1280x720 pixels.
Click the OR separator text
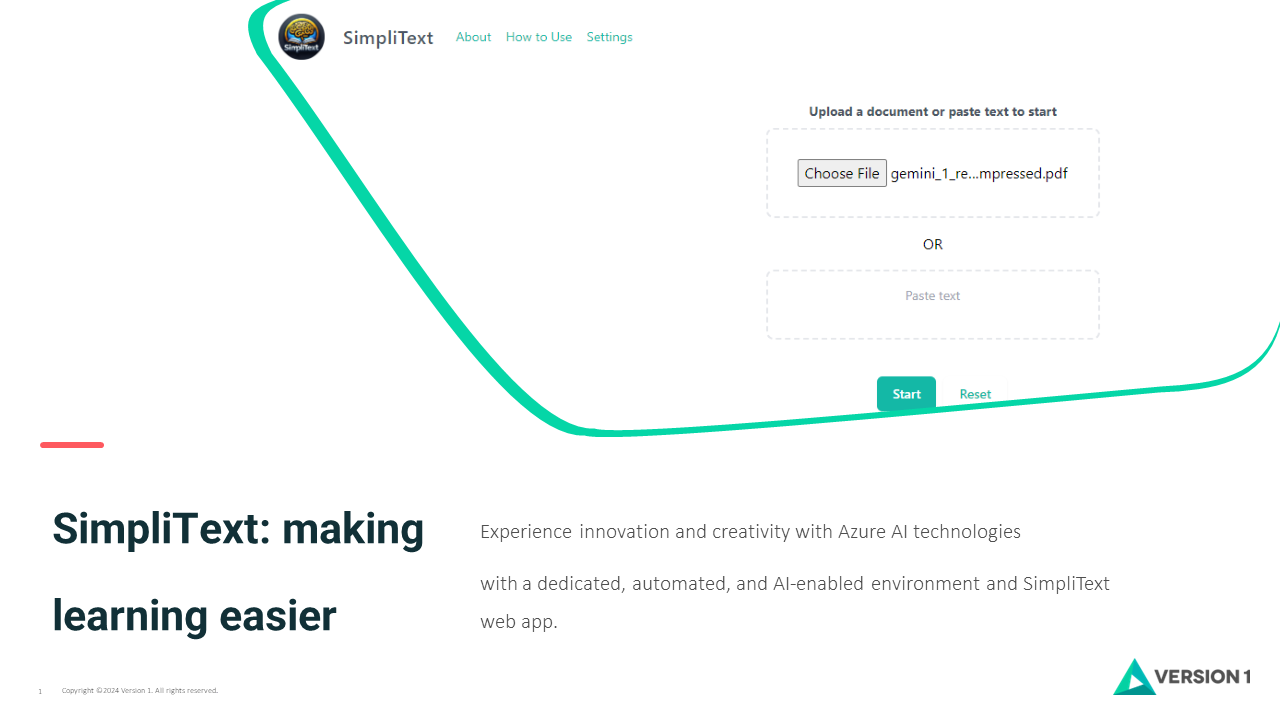pyautogui.click(x=933, y=244)
